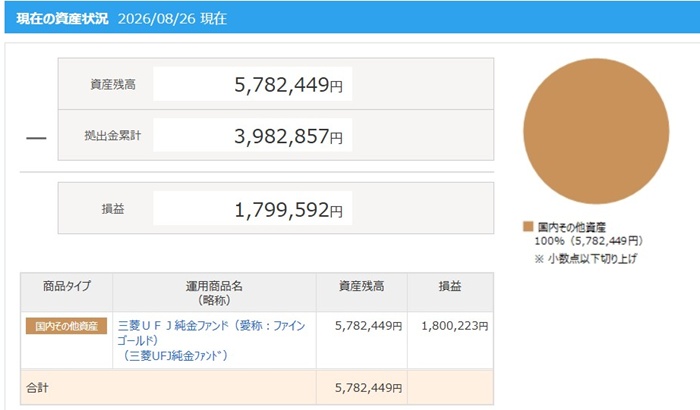Click the brown pie chart circle
This screenshot has height=410, width=700.
(x=596, y=131)
